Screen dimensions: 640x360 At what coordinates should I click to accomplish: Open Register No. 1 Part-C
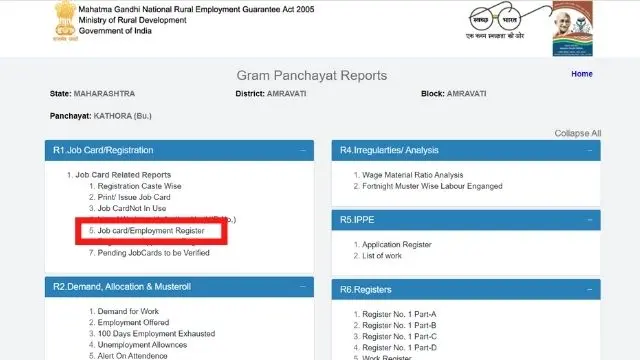point(399,336)
